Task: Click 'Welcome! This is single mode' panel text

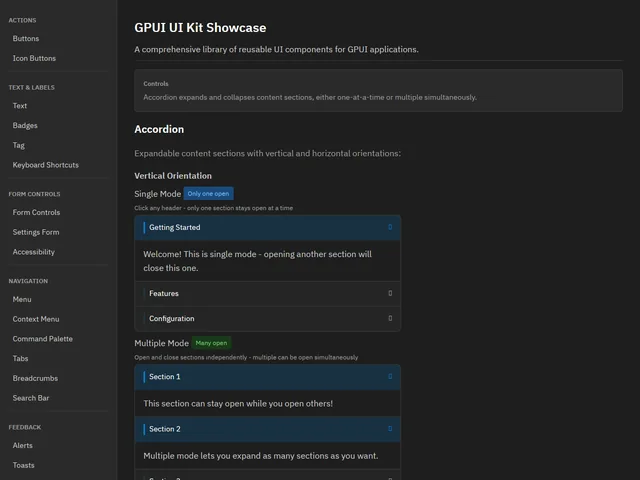Action: pos(257,261)
